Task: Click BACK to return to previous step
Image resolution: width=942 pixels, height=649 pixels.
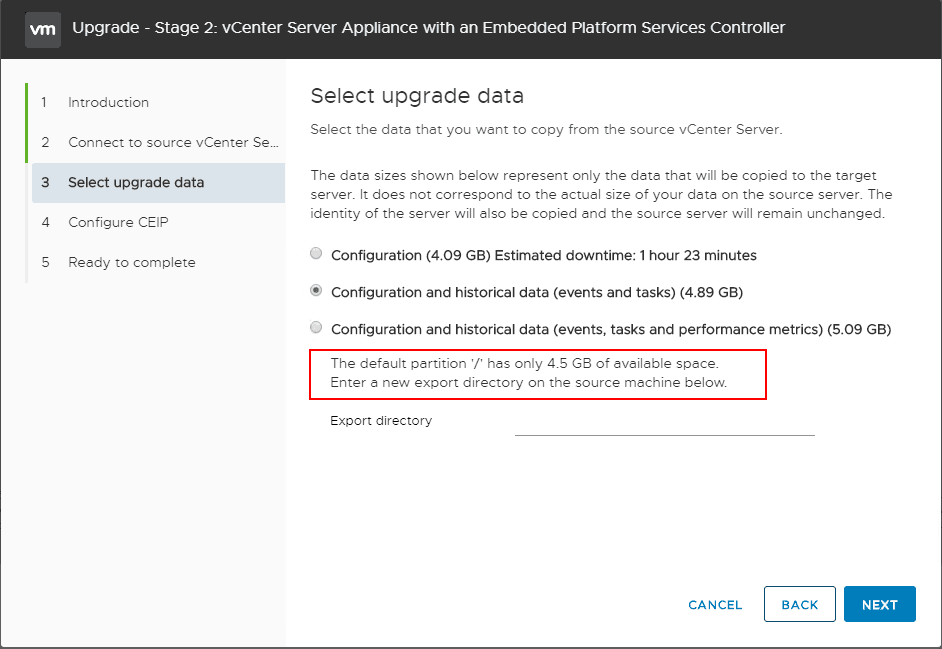Action: [799, 604]
